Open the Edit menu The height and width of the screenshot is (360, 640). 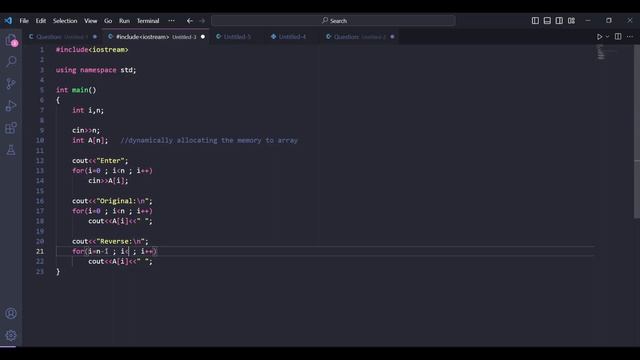[x=41, y=21]
